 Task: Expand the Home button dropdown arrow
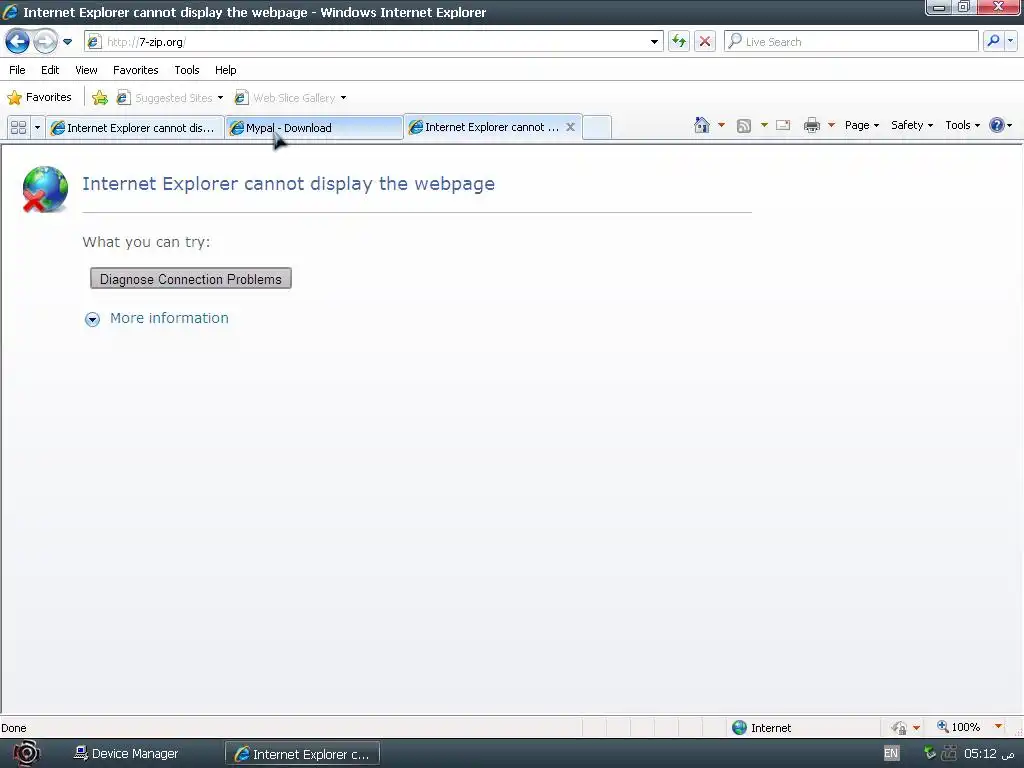[x=721, y=125]
